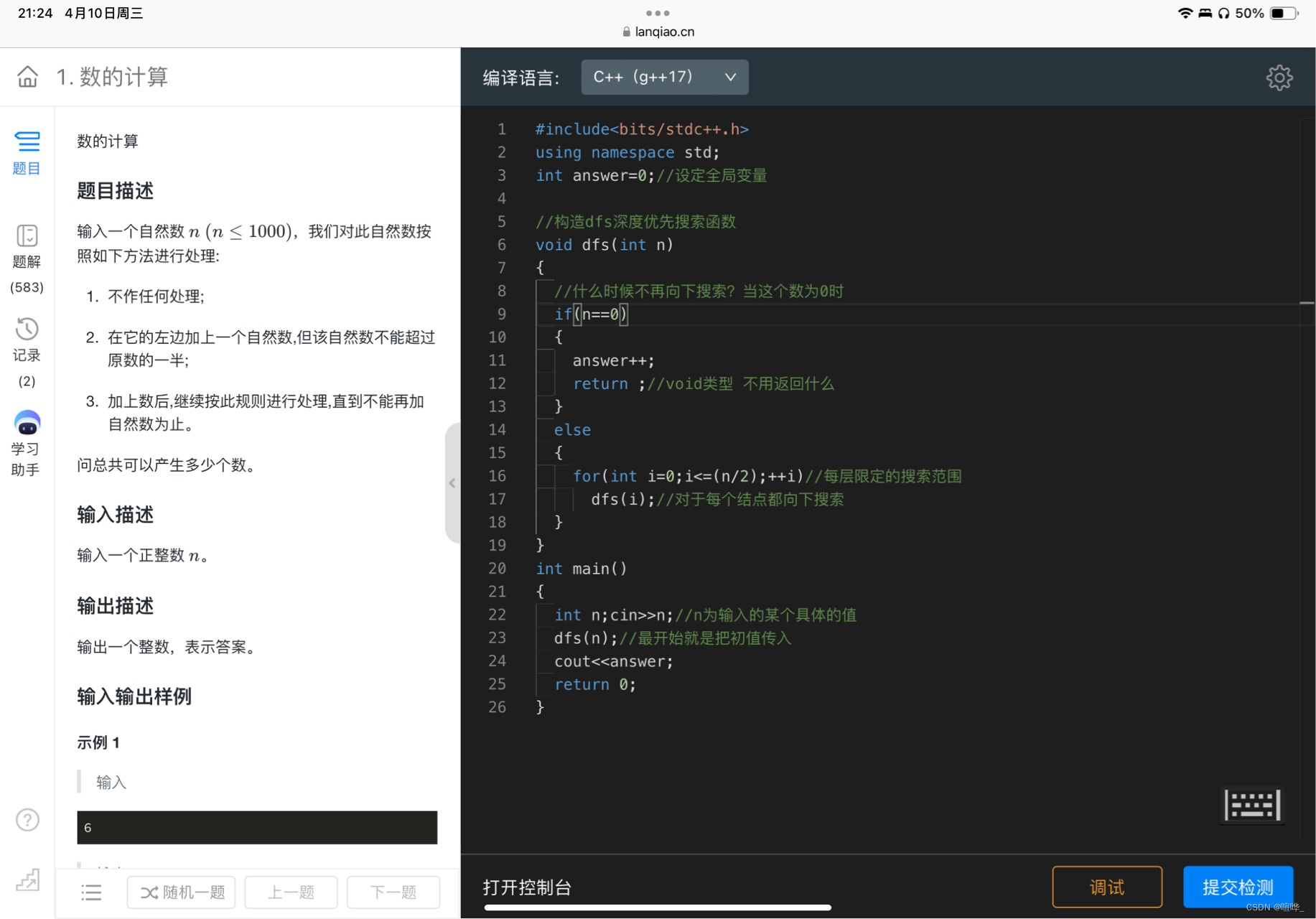This screenshot has width=1316, height=919.
Task: Tap the lanqiao.cn address bar
Action: click(x=658, y=32)
